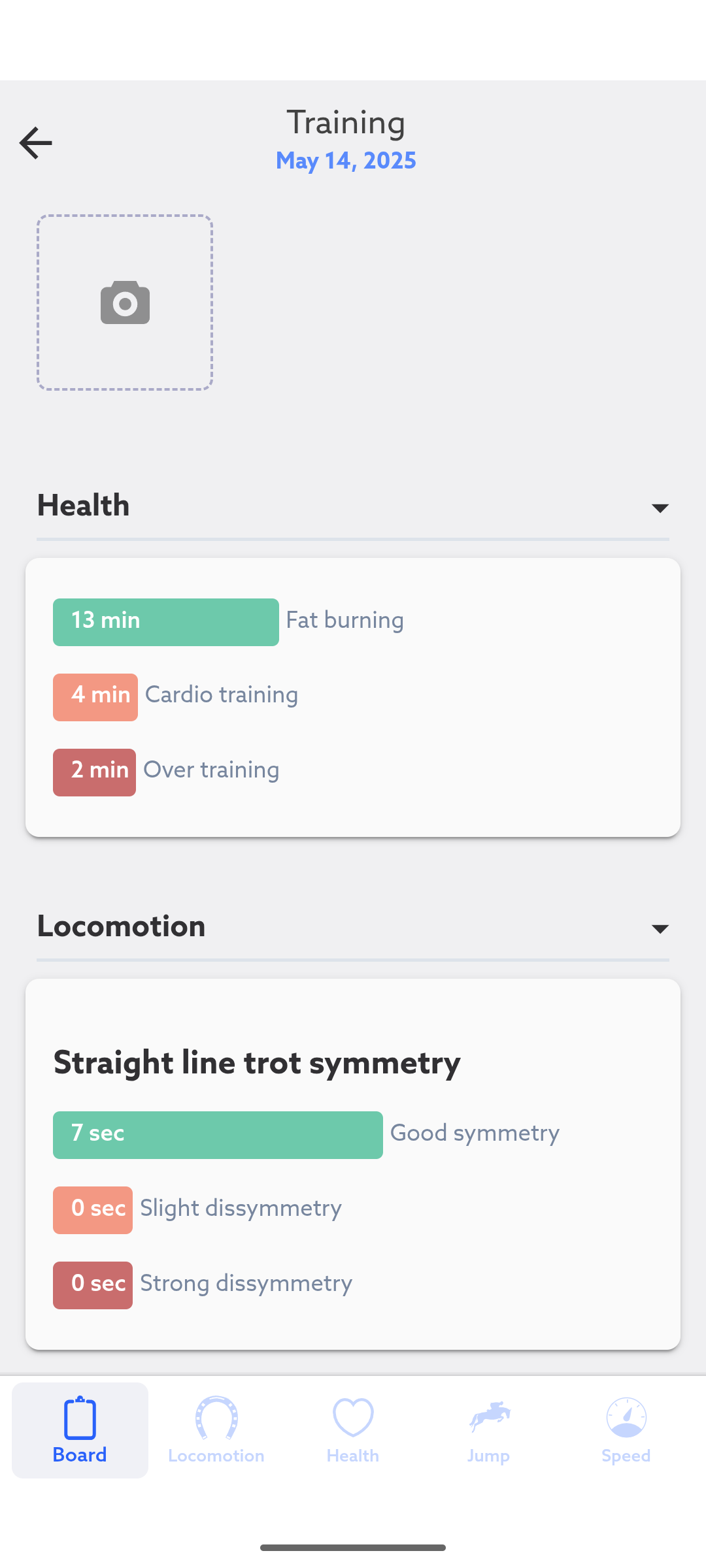Select the Health section header
Viewport: 706px width, 1568px height.
coord(353,506)
